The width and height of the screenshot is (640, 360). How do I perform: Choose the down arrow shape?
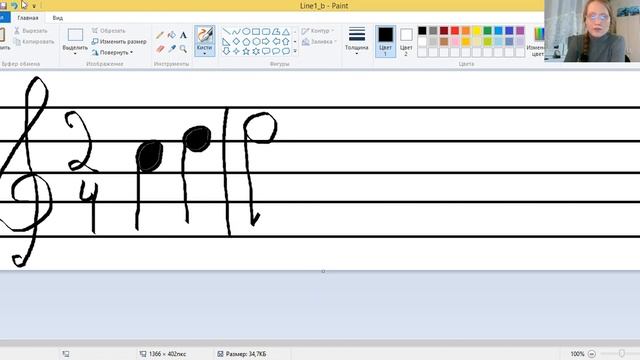227,51
